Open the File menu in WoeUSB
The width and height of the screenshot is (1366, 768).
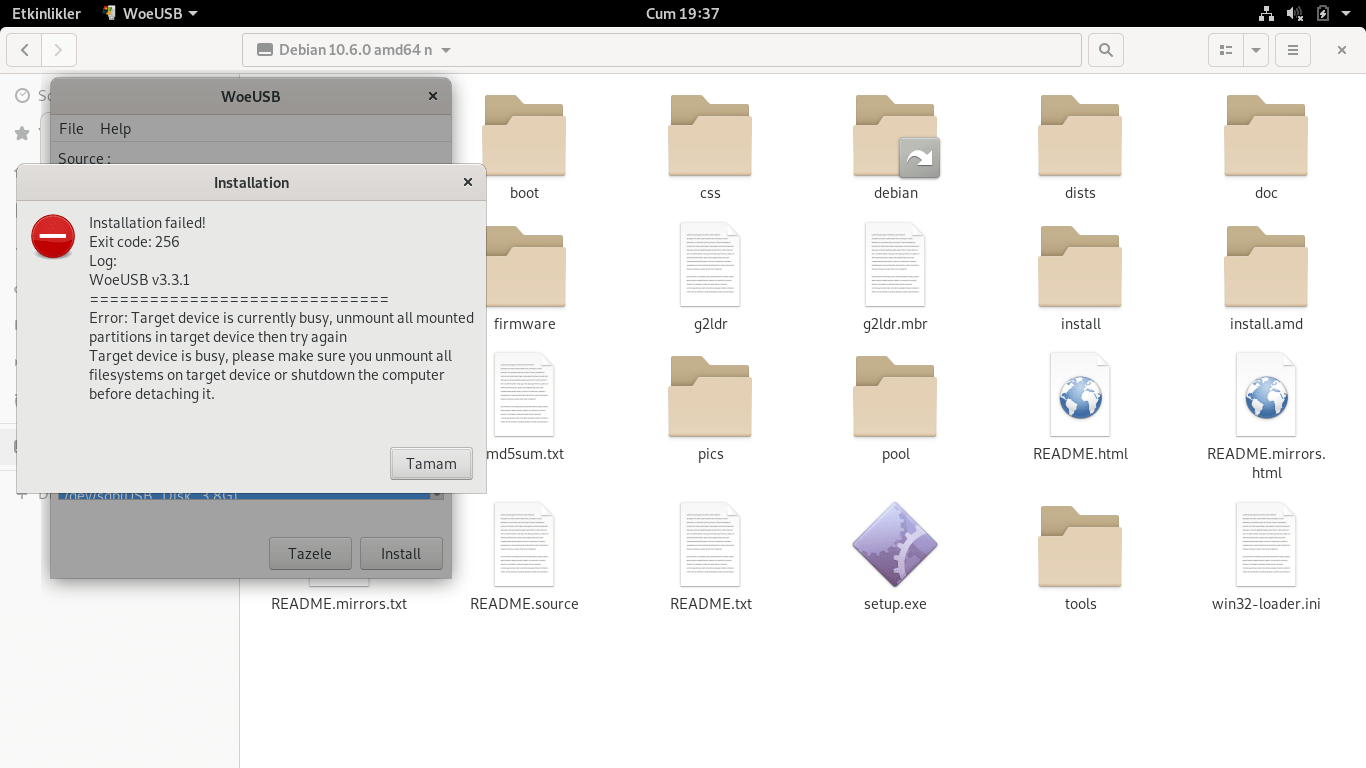coord(71,129)
